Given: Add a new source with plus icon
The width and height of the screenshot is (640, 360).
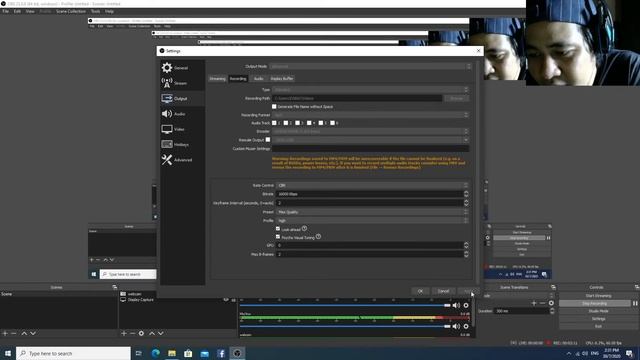Looking at the screenshot, I should click(x=124, y=333).
